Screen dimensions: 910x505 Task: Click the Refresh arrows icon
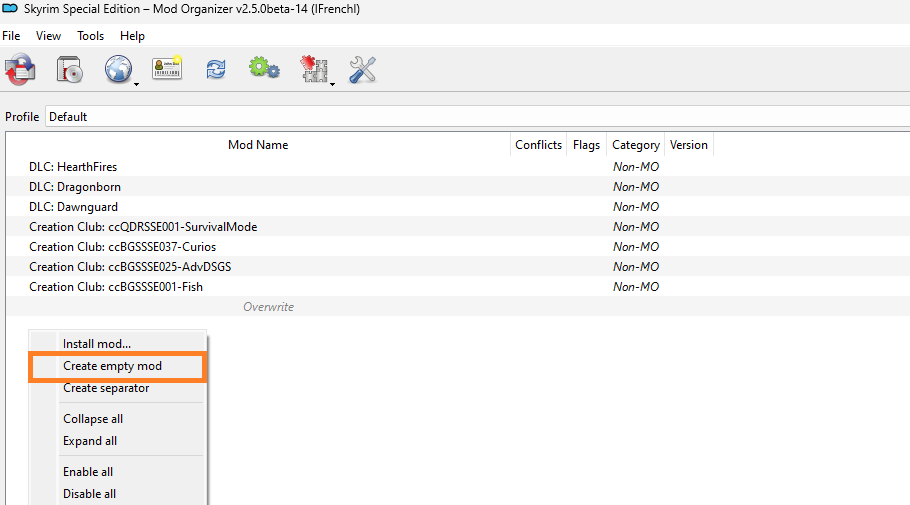pos(216,70)
